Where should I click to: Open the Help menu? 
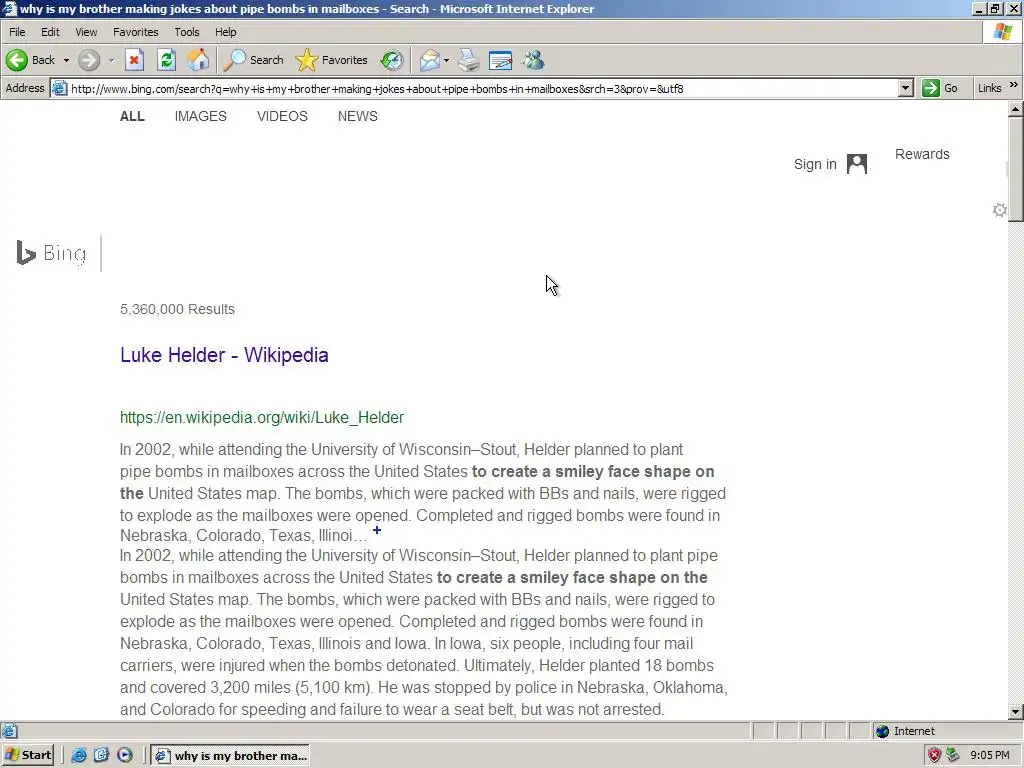(x=225, y=32)
